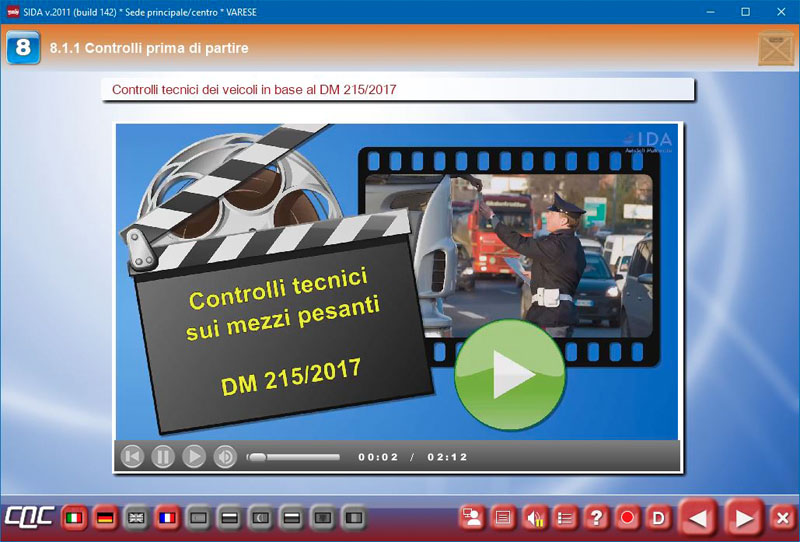This screenshot has width=800, height=542.
Task: Click the chapter 8 number badge
Action: click(22, 48)
